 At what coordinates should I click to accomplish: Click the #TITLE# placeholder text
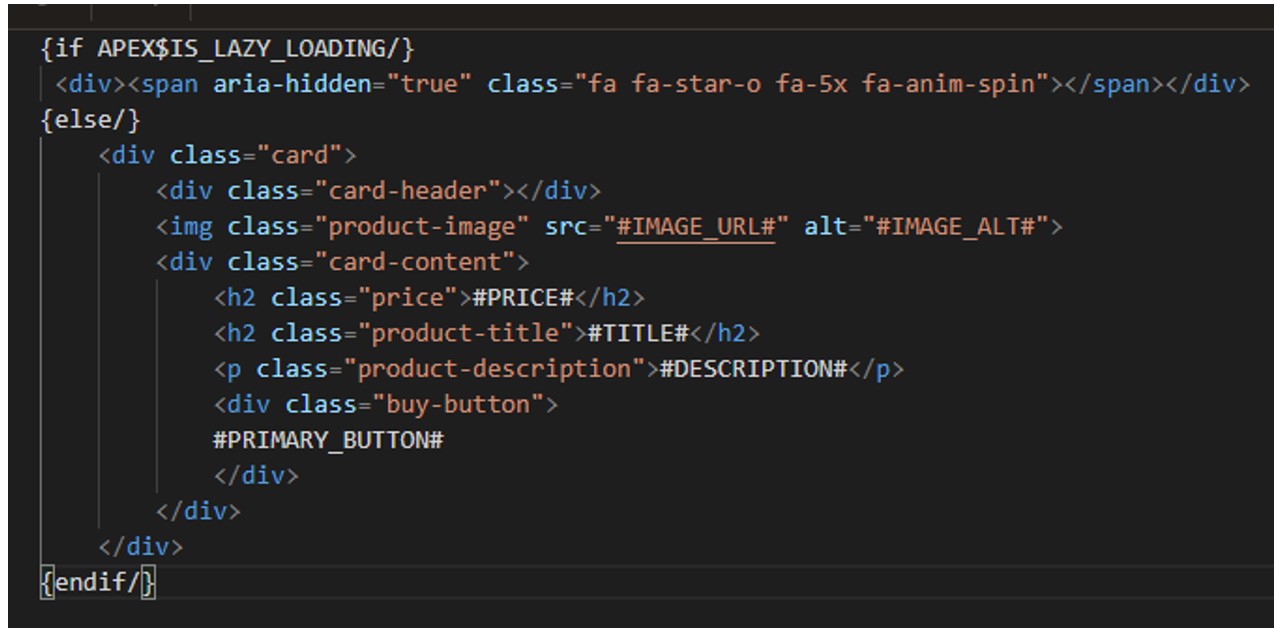[x=639, y=333]
